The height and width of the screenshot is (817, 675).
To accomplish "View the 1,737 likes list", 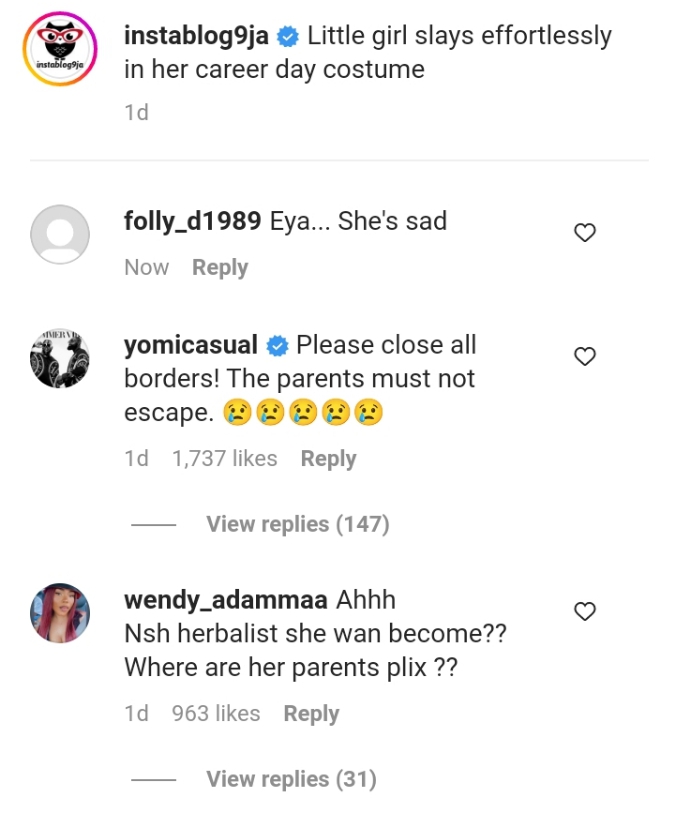I will coord(225,459).
